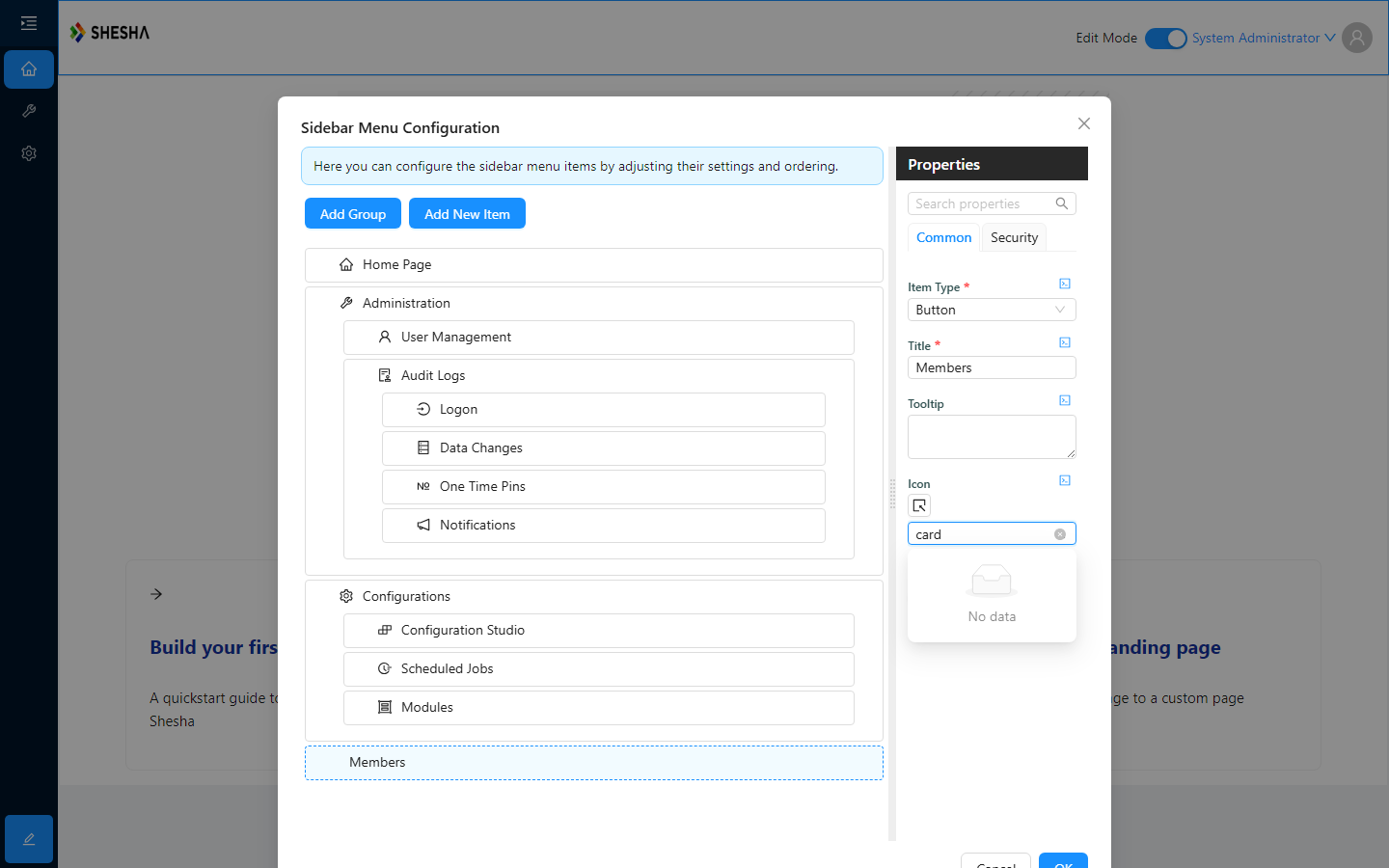Toggle code mode for Tooltip property

(x=1065, y=400)
